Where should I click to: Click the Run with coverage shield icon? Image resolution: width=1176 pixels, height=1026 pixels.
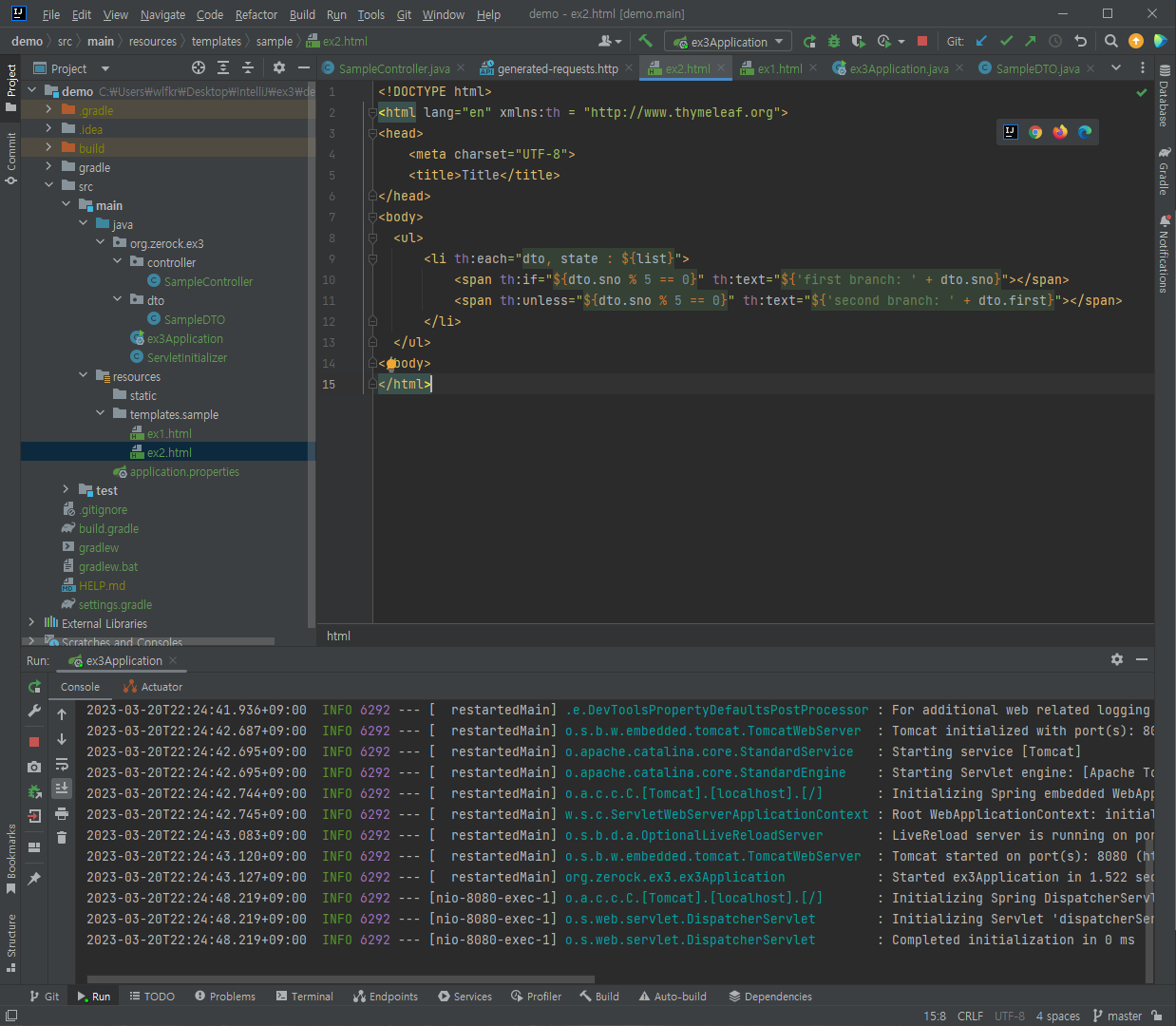click(857, 41)
